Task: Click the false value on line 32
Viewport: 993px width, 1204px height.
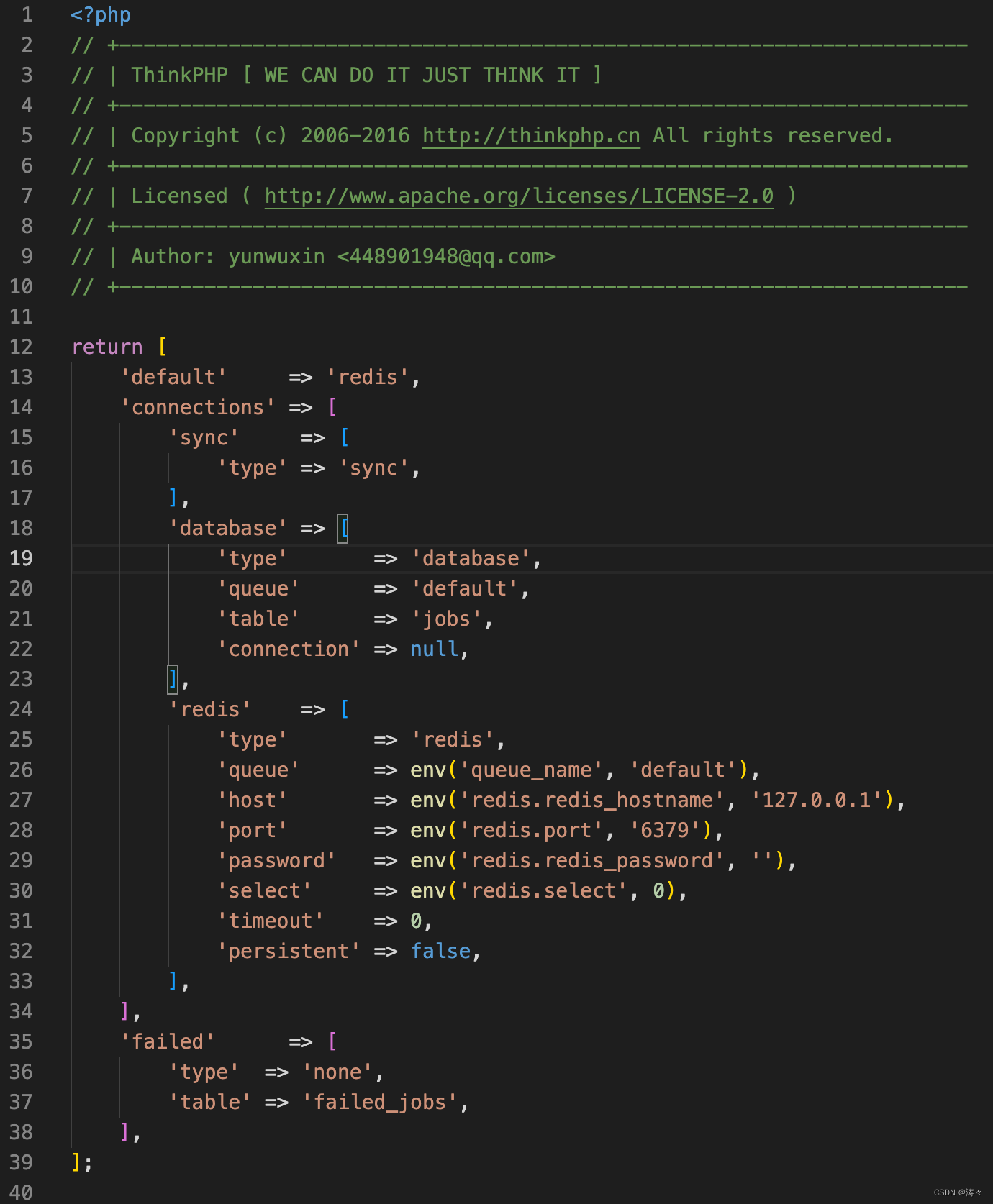Action: click(440, 952)
